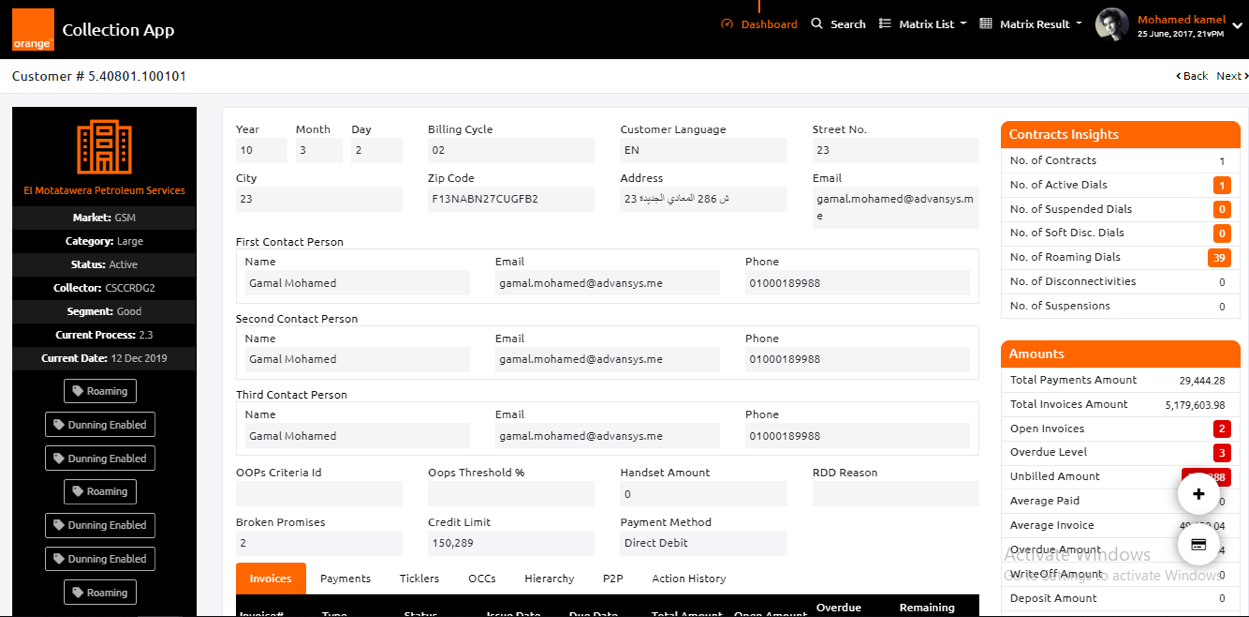Image resolution: width=1249 pixels, height=617 pixels.
Task: Click the Credit Limit field
Action: tap(511, 543)
